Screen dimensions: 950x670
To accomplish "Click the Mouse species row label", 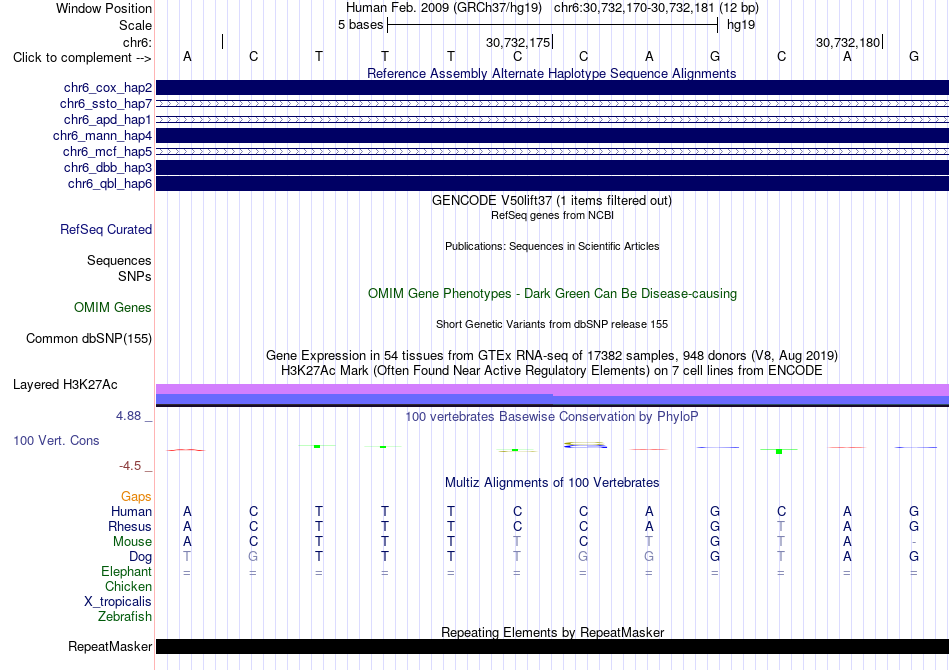I will [x=132, y=542].
